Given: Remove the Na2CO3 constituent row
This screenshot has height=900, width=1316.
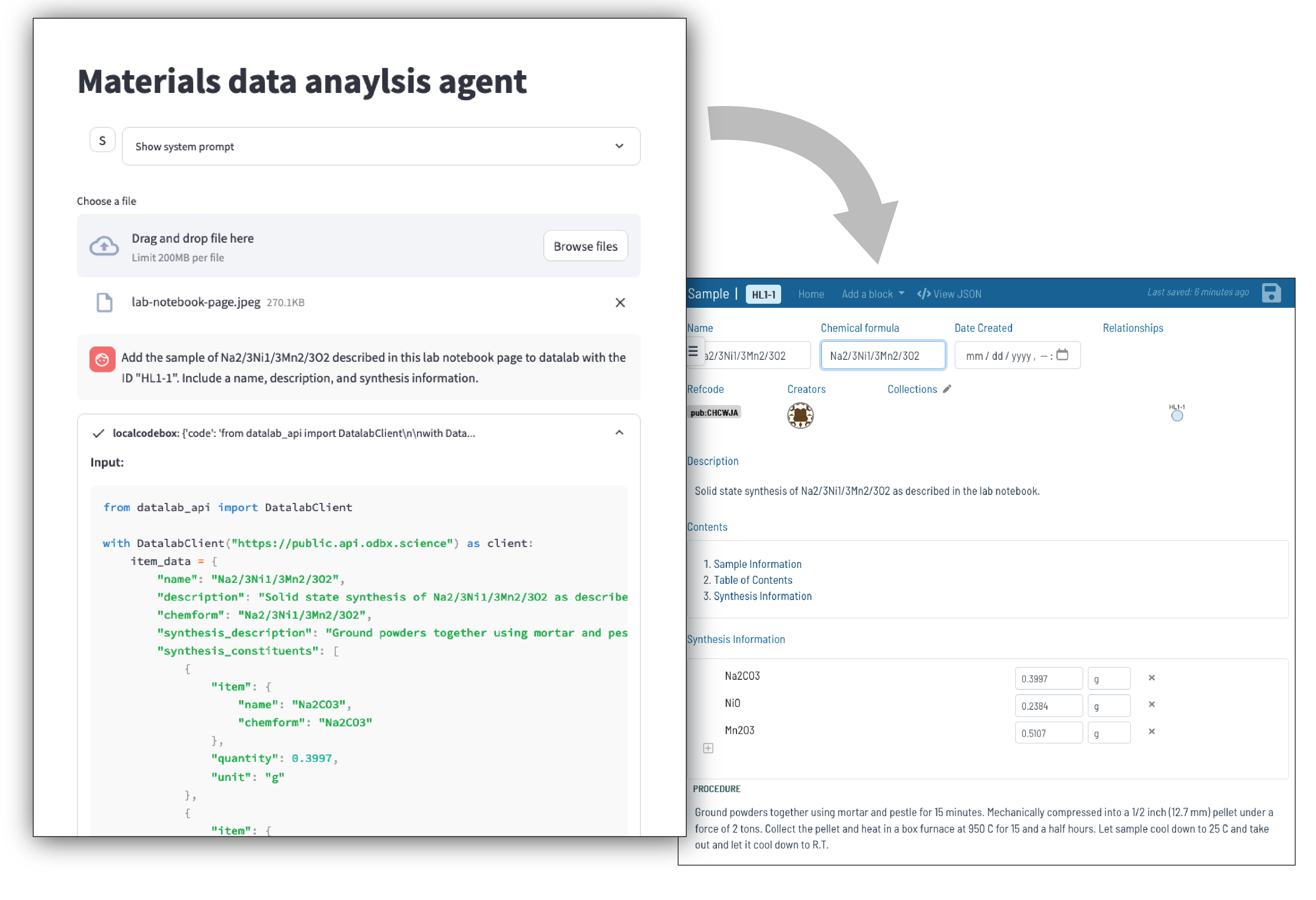Looking at the screenshot, I should click(x=1151, y=678).
